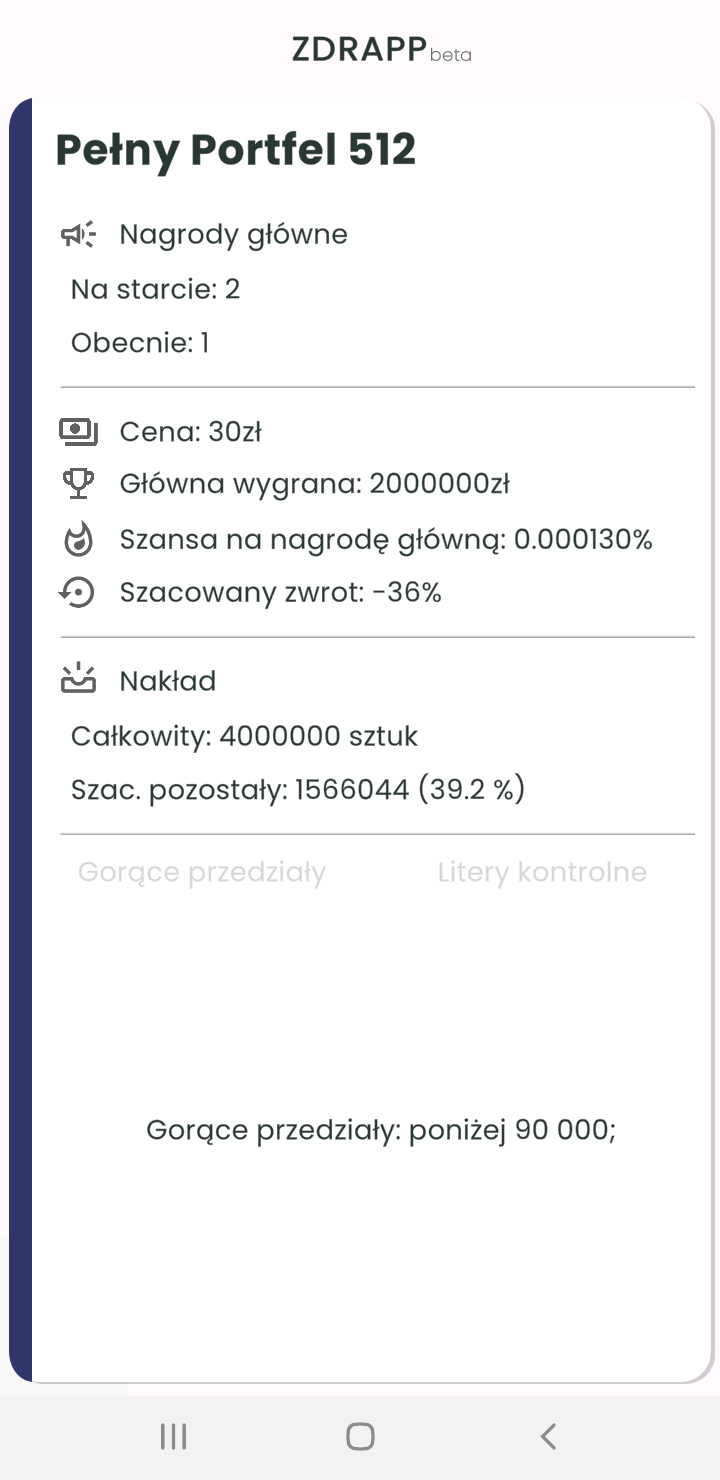Tap the poniżej 90 000 hot range text
The width and height of the screenshot is (720, 1480).
coord(380,1130)
